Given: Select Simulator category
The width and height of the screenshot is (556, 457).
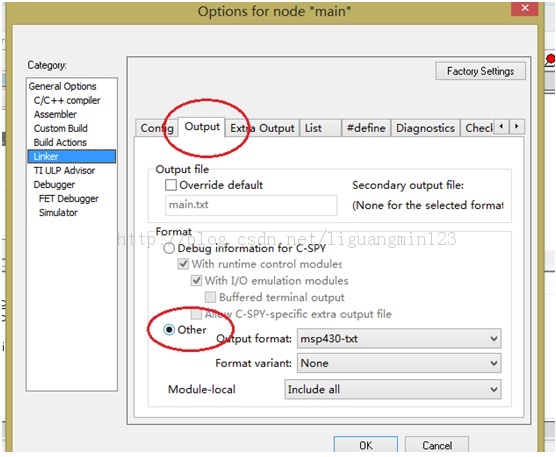Looking at the screenshot, I should [58, 212].
